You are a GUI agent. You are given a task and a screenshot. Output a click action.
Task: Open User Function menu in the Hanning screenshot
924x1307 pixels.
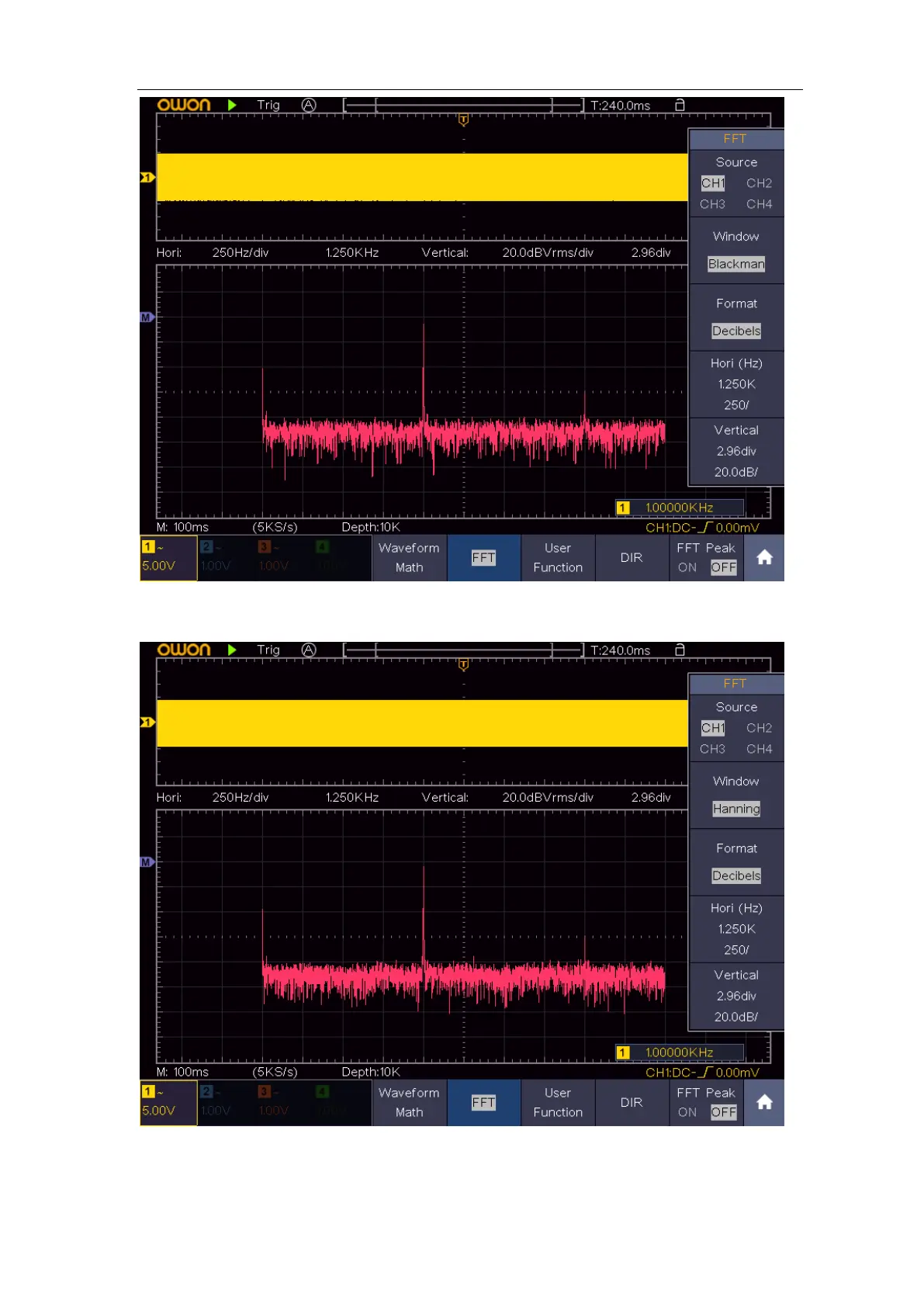coord(558,1102)
